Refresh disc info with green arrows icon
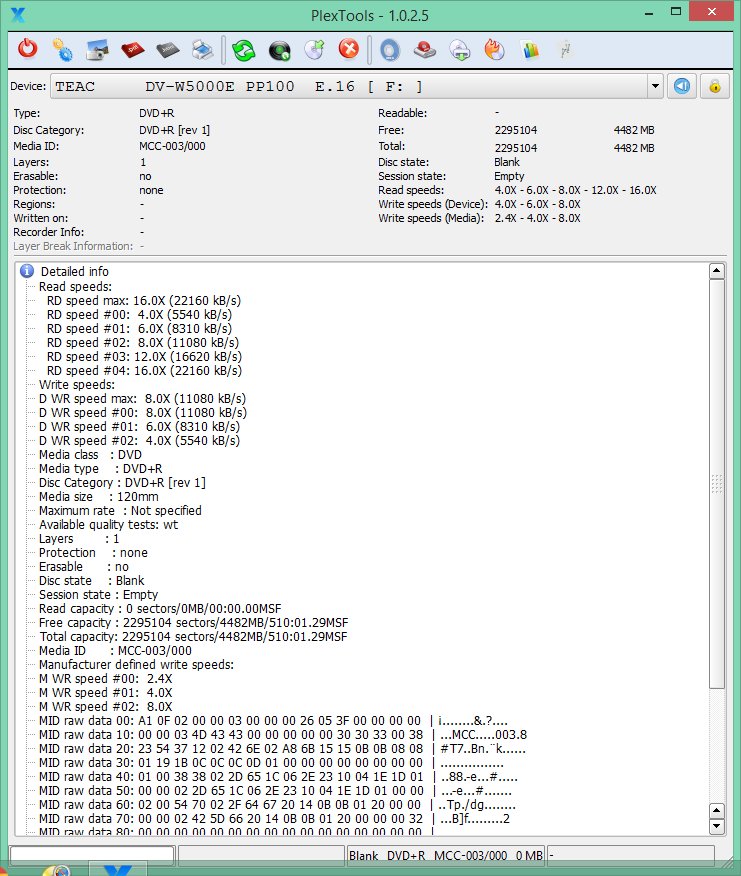Screen dimensions: 741x876 click(244, 50)
